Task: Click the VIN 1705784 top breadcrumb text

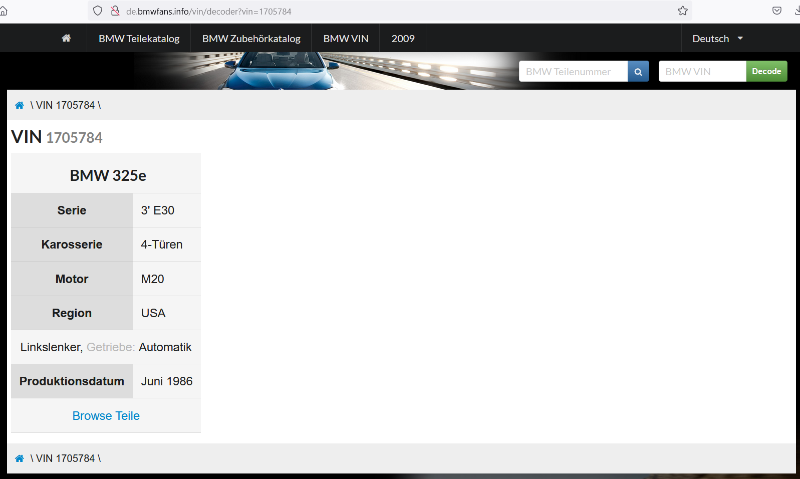Action: click(x=65, y=105)
